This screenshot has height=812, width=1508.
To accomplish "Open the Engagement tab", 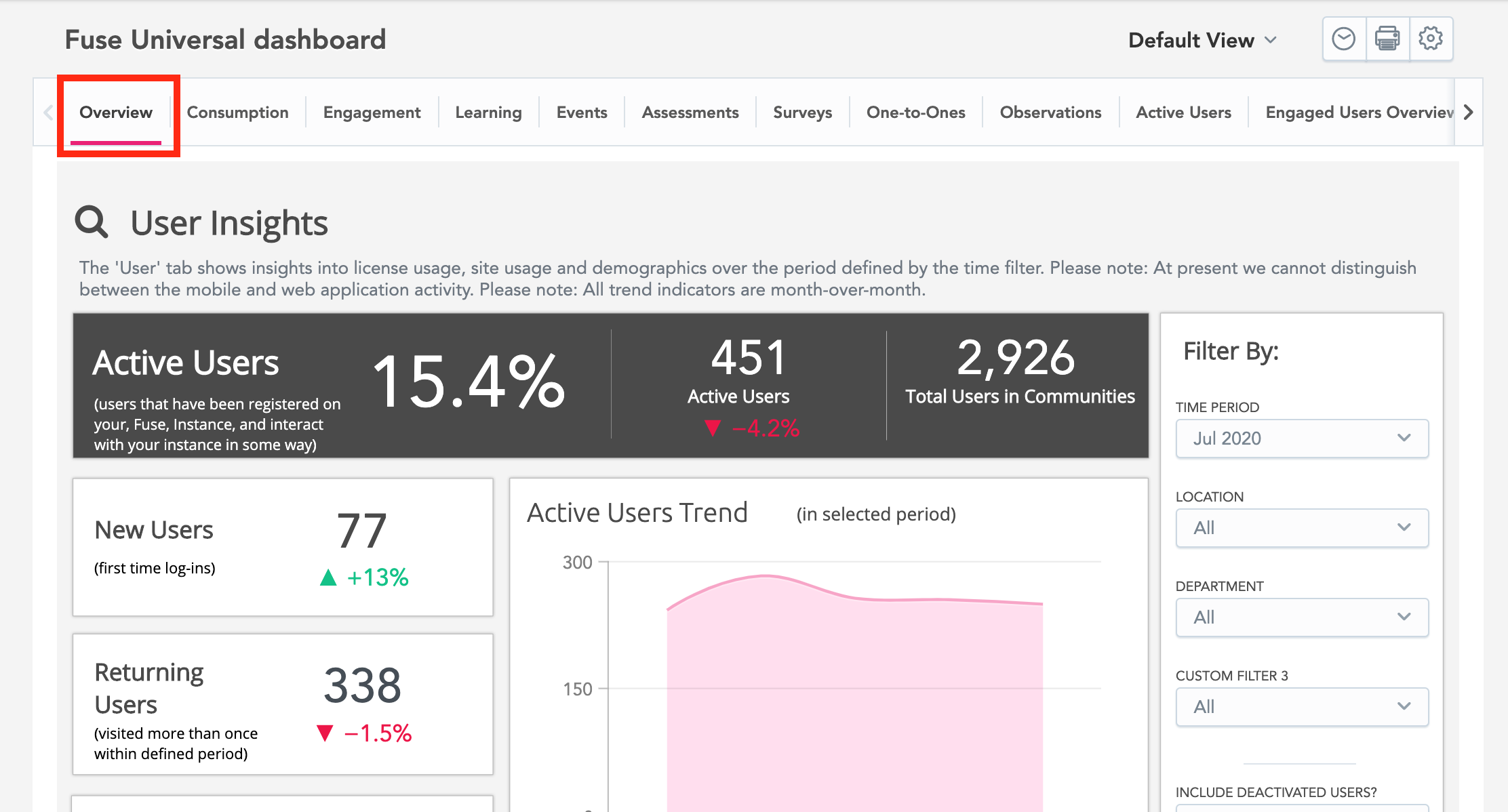I will [372, 113].
